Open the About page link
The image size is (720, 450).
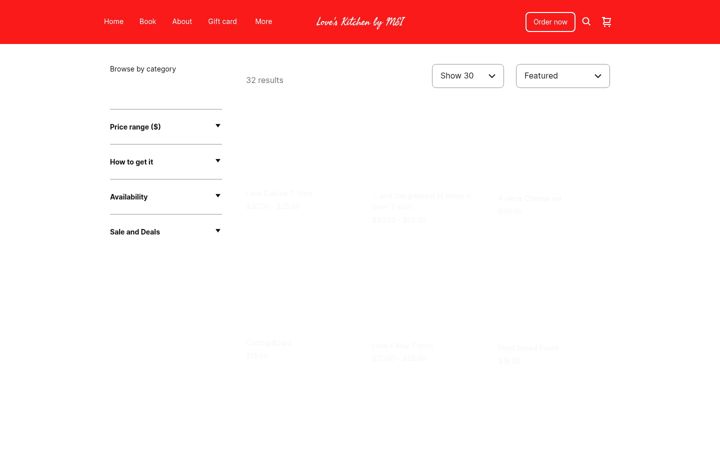click(x=182, y=22)
